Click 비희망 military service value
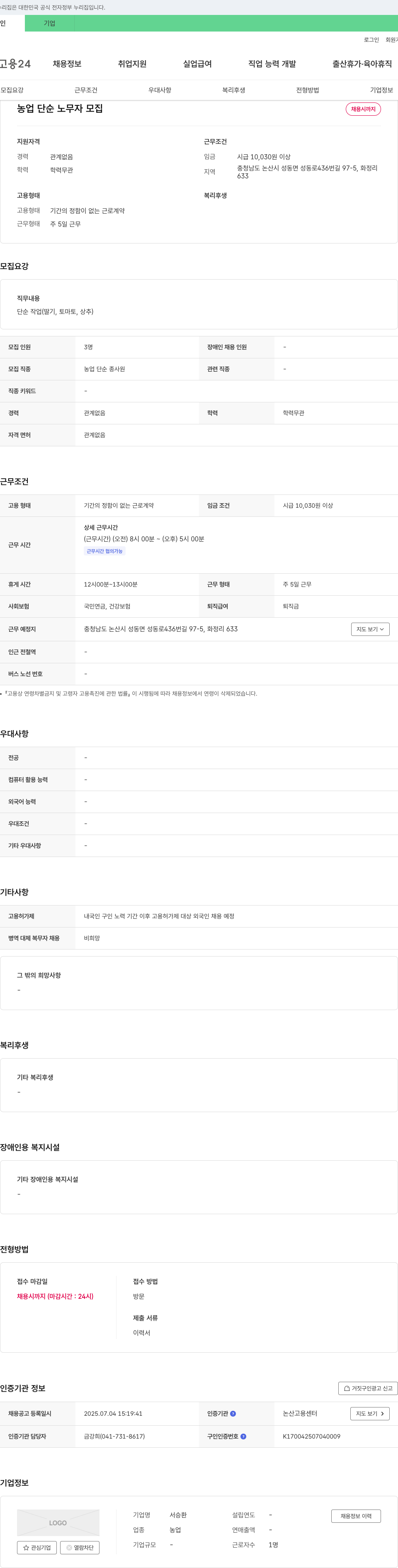The width and height of the screenshot is (398, 1568). [x=92, y=938]
